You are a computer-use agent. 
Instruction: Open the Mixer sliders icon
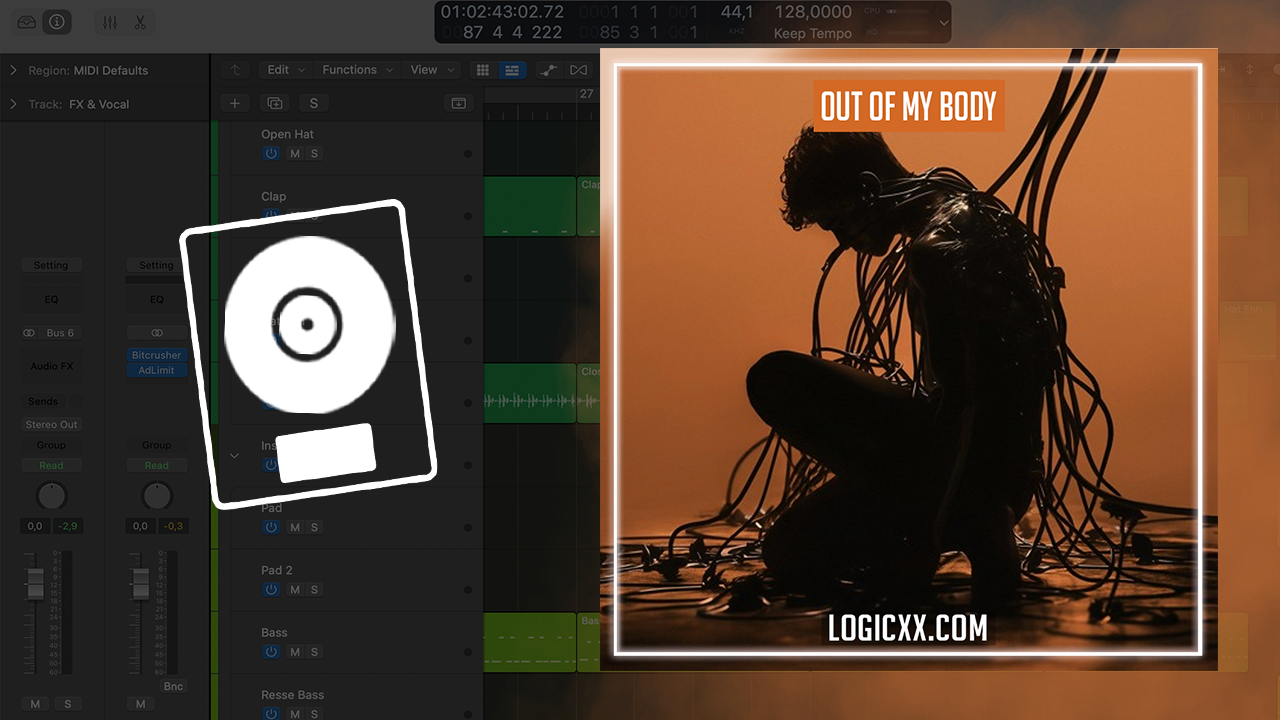pos(110,22)
